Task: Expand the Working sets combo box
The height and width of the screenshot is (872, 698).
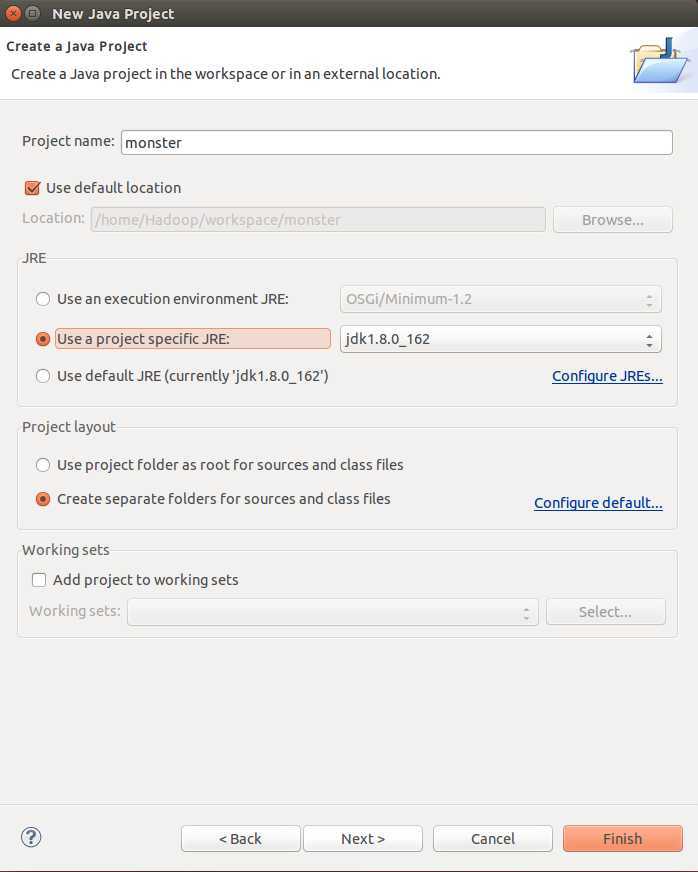Action: point(333,612)
